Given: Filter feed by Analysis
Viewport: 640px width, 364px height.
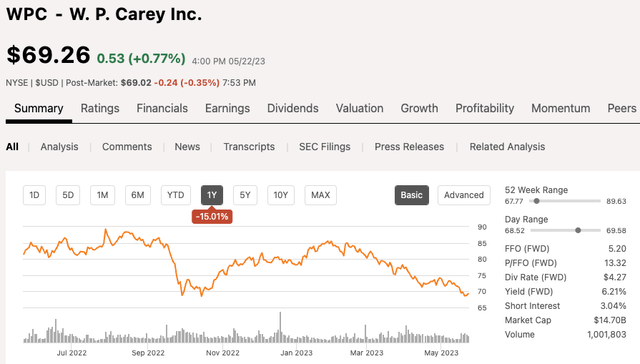Looking at the screenshot, I should coord(59,146).
